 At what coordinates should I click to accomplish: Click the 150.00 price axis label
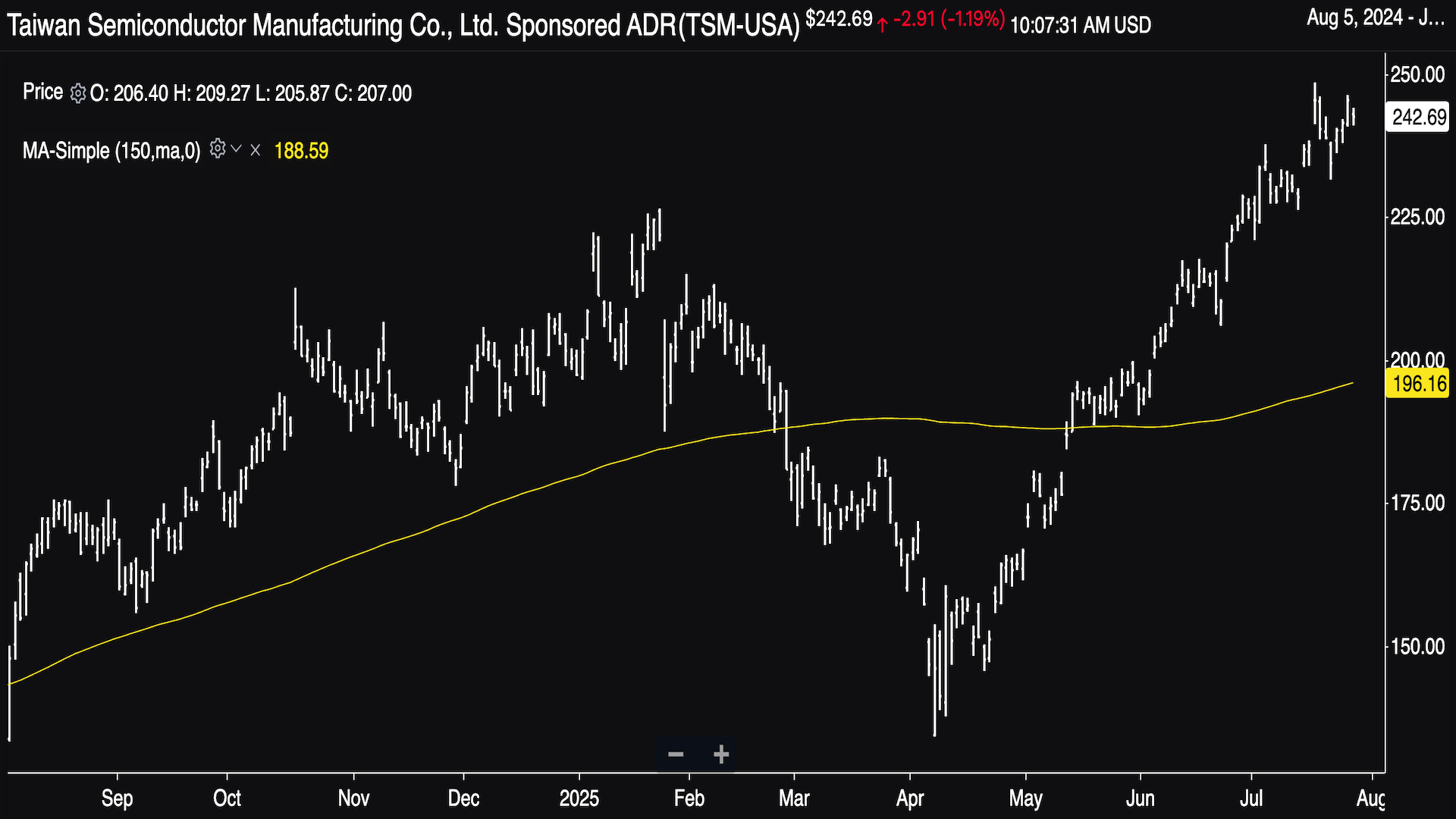pos(1417,646)
